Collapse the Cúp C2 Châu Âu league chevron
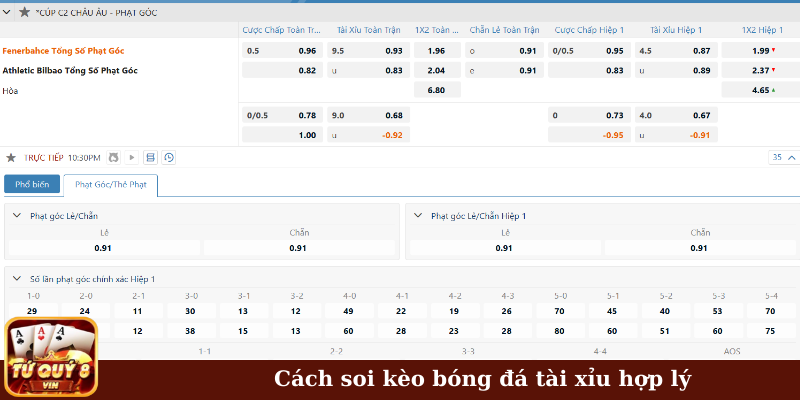This screenshot has width=800, height=400. [7, 12]
